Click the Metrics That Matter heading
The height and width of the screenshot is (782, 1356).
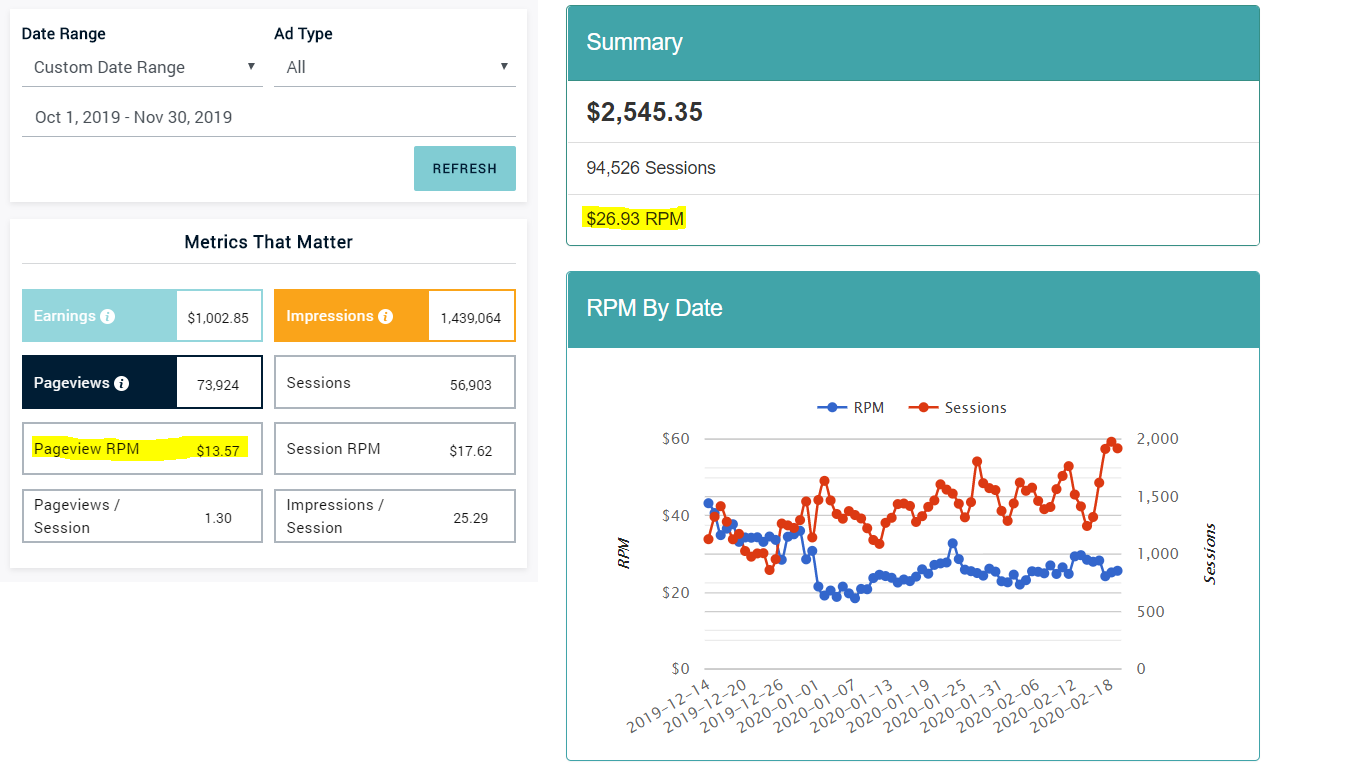(x=269, y=242)
